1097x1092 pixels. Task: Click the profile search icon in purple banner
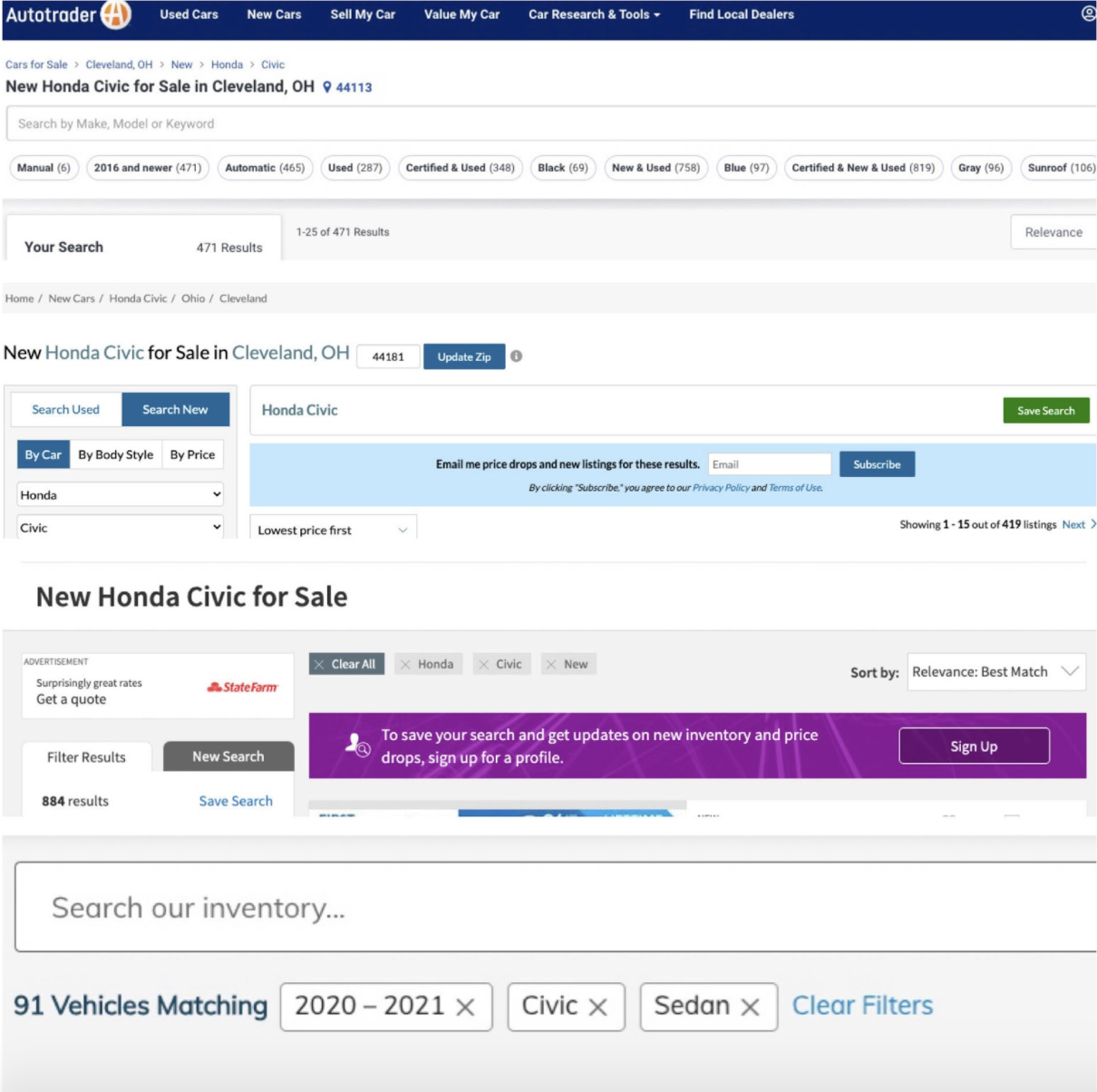(357, 745)
